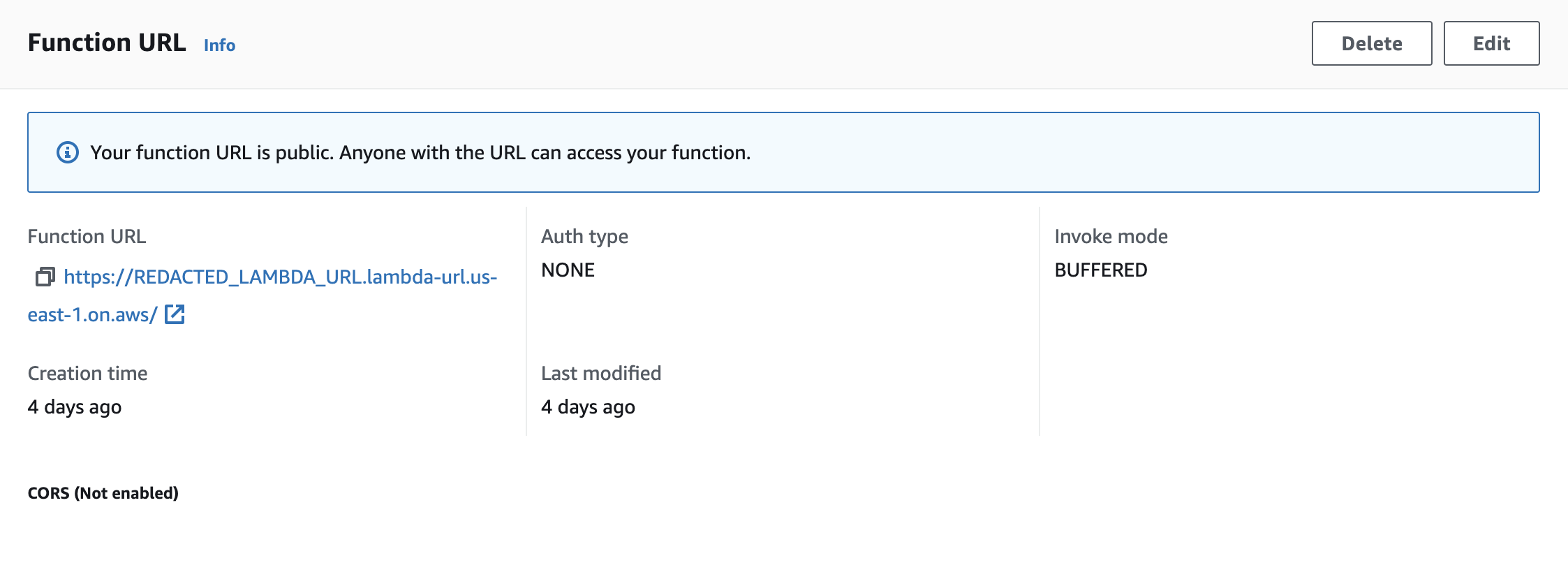Click the CORS (Not enabled) heading

point(103,493)
